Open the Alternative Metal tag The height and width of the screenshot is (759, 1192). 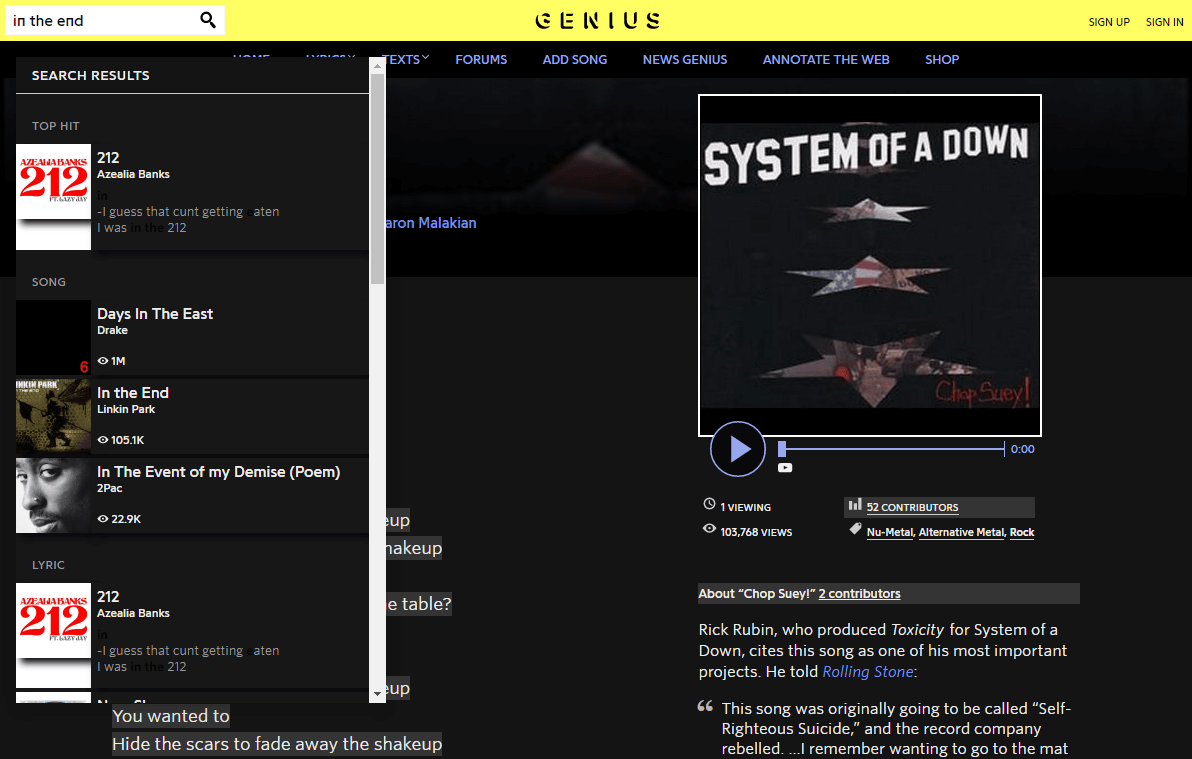[x=961, y=532]
